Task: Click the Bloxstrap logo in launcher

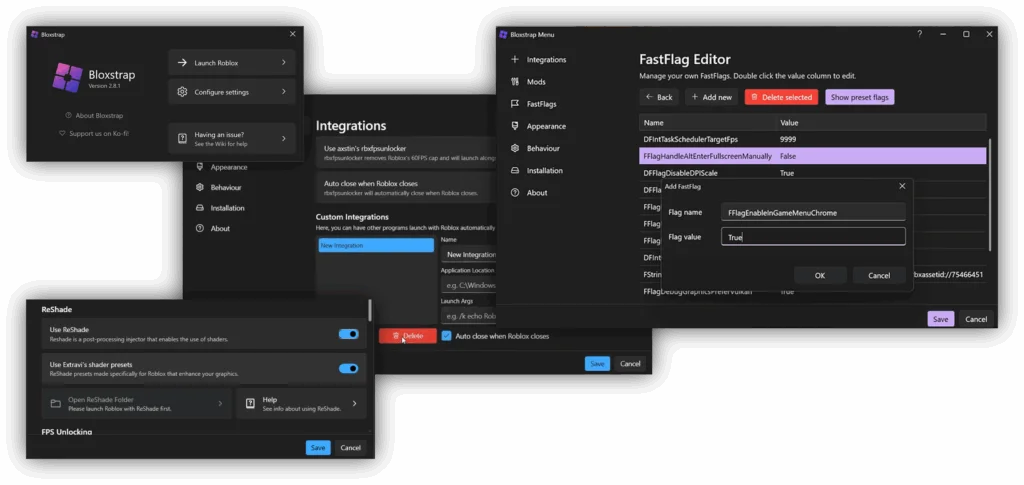Action: [67, 77]
